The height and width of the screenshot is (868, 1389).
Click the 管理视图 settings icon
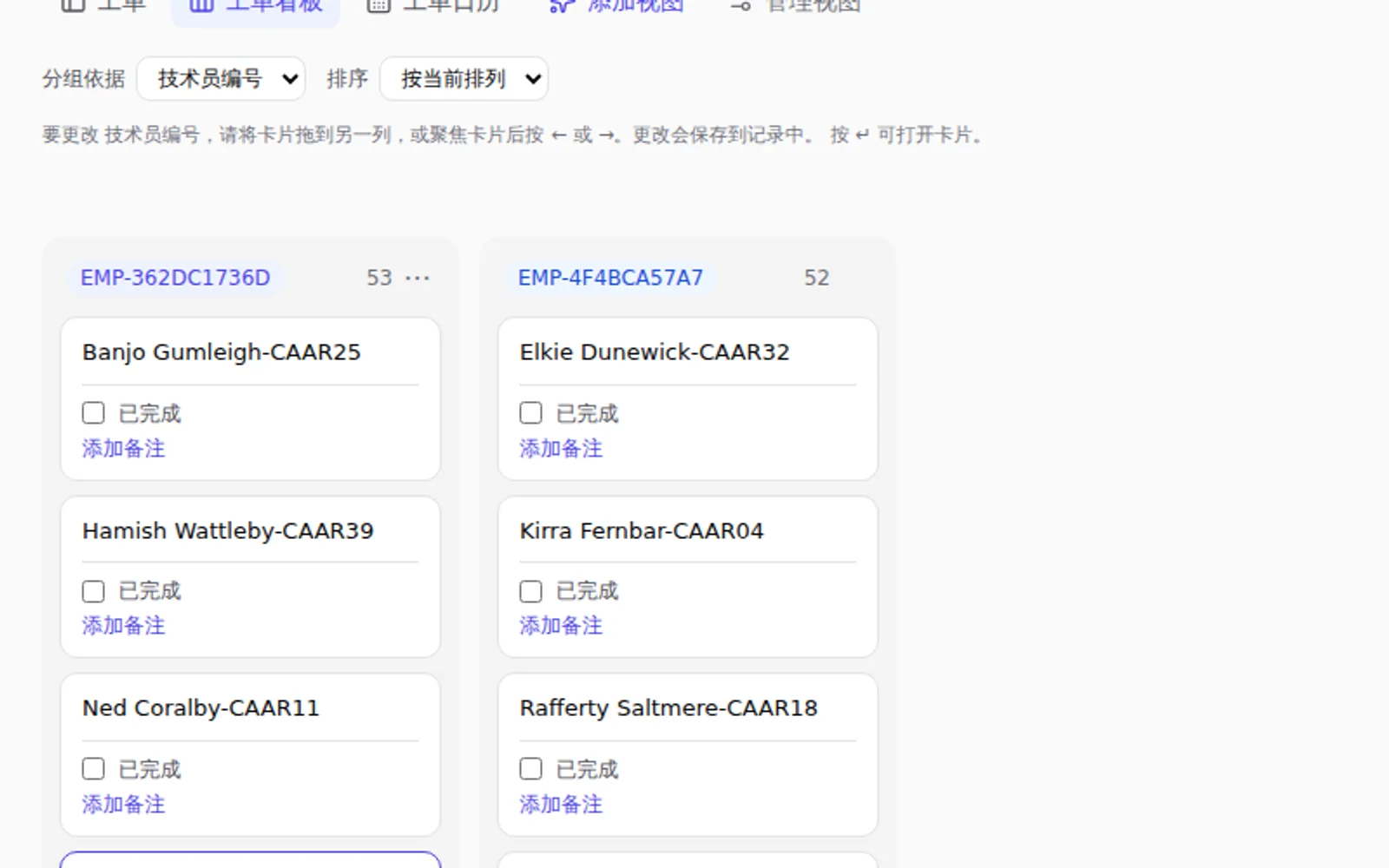741,4
